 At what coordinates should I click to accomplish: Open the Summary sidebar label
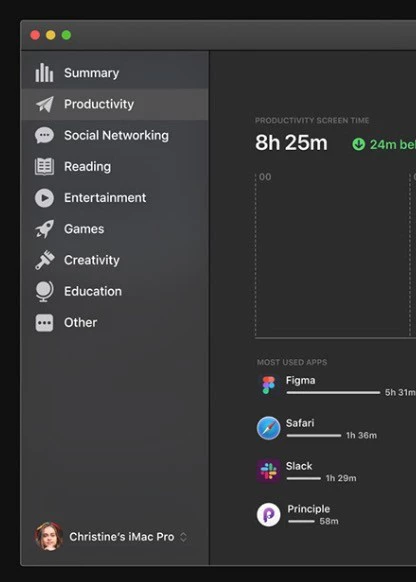click(91, 73)
